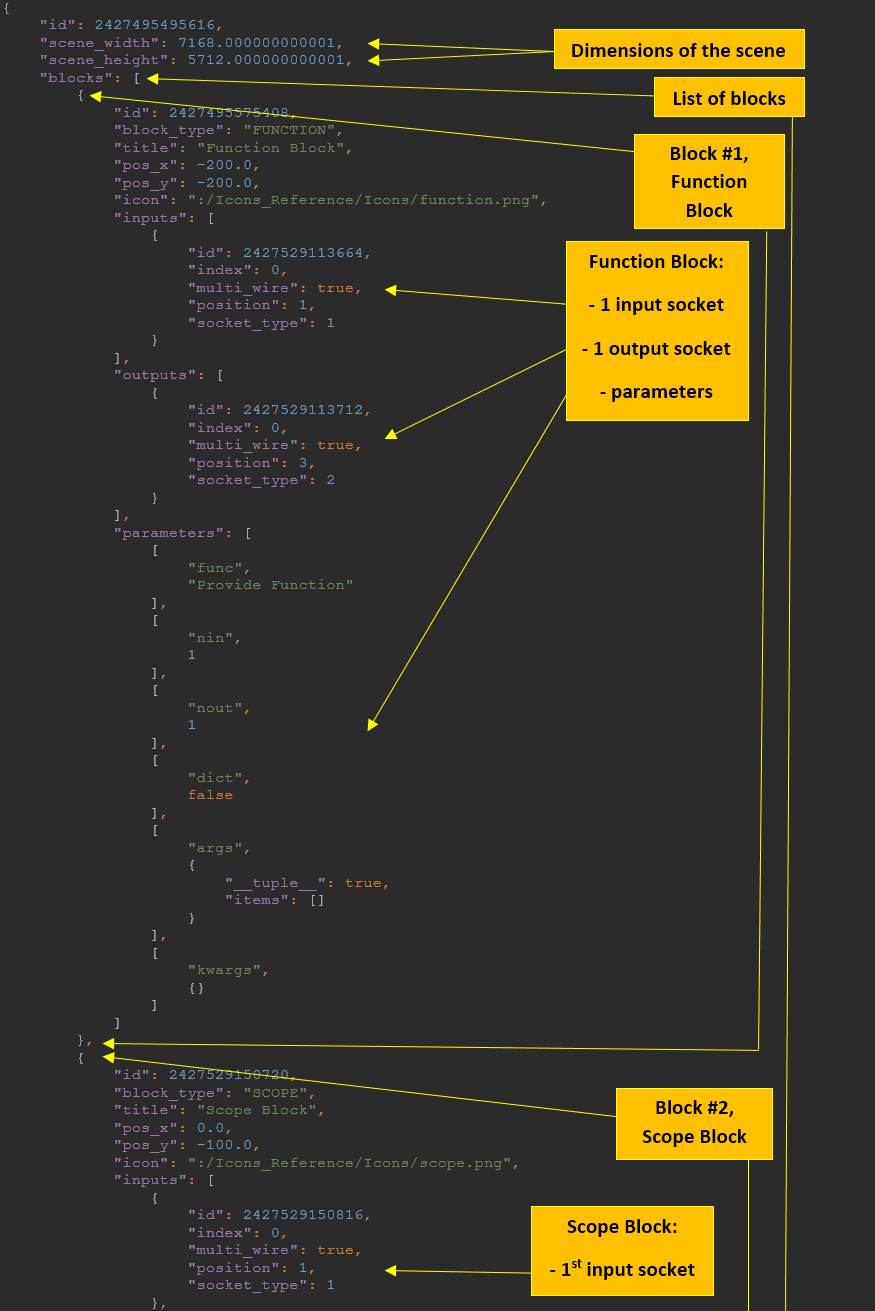875x1311 pixels.
Task: Click the "func" parameter name
Action: [x=216, y=568]
